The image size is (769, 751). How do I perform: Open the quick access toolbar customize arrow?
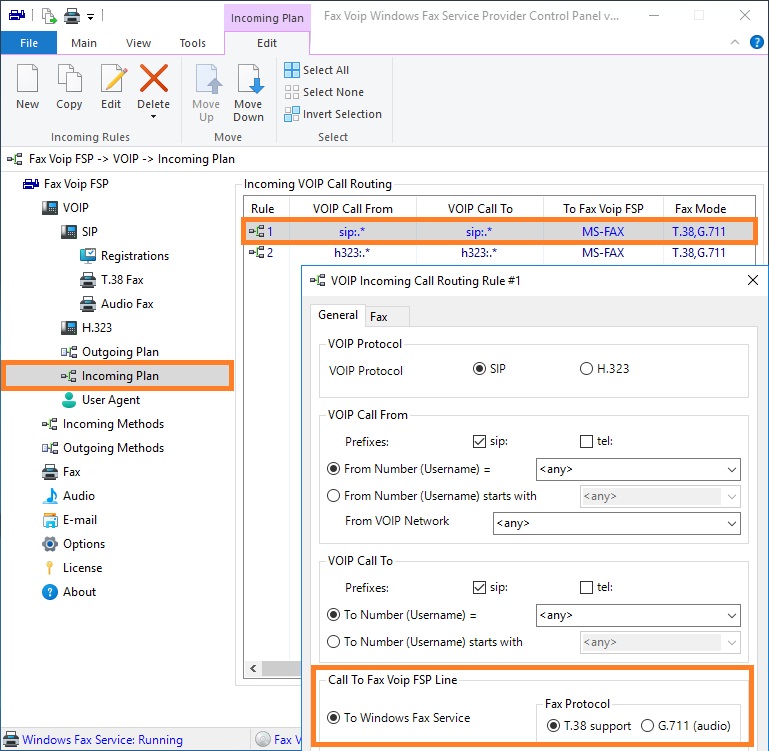[x=90, y=17]
